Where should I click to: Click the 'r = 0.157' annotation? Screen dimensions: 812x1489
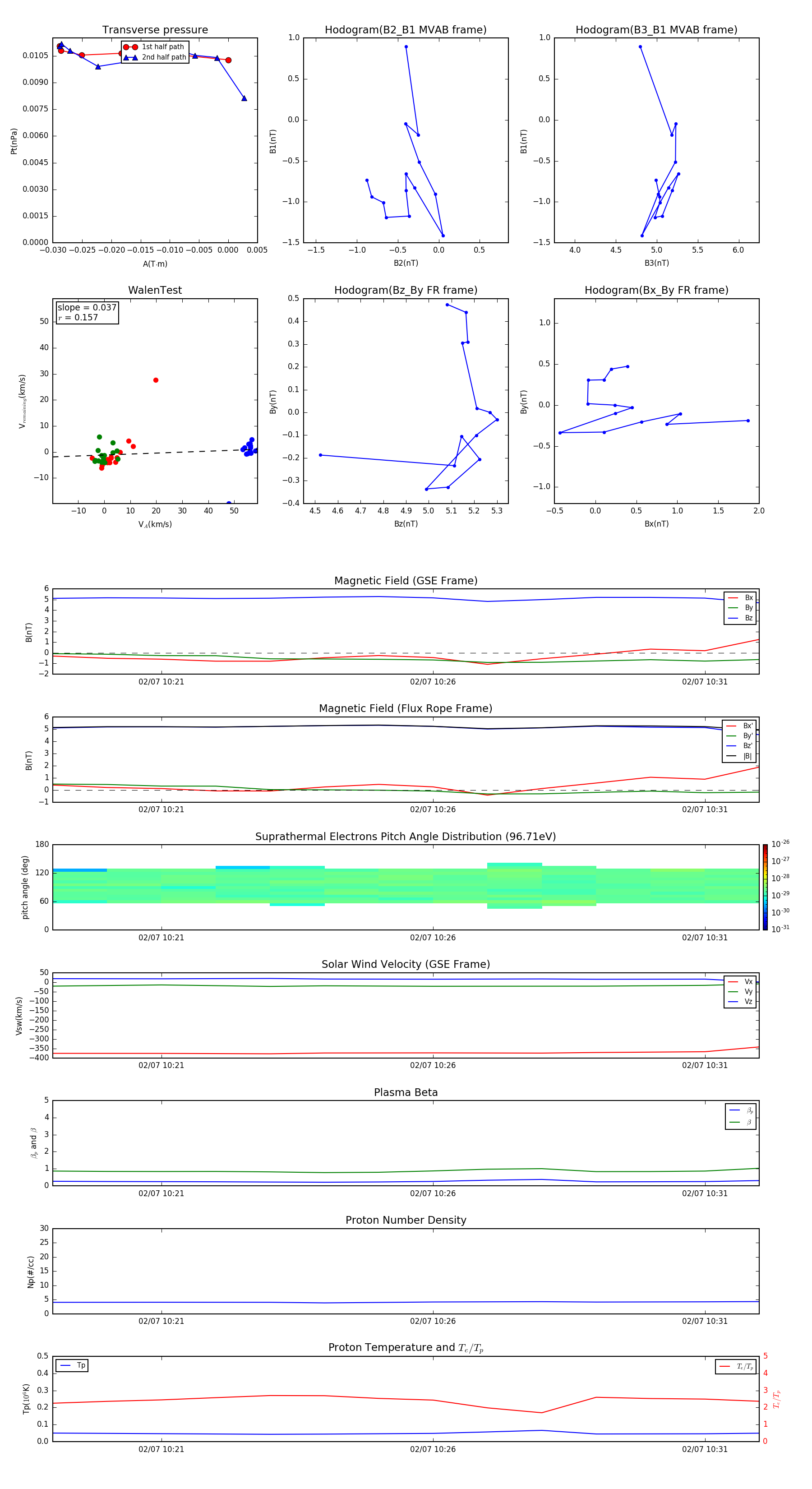(x=78, y=317)
